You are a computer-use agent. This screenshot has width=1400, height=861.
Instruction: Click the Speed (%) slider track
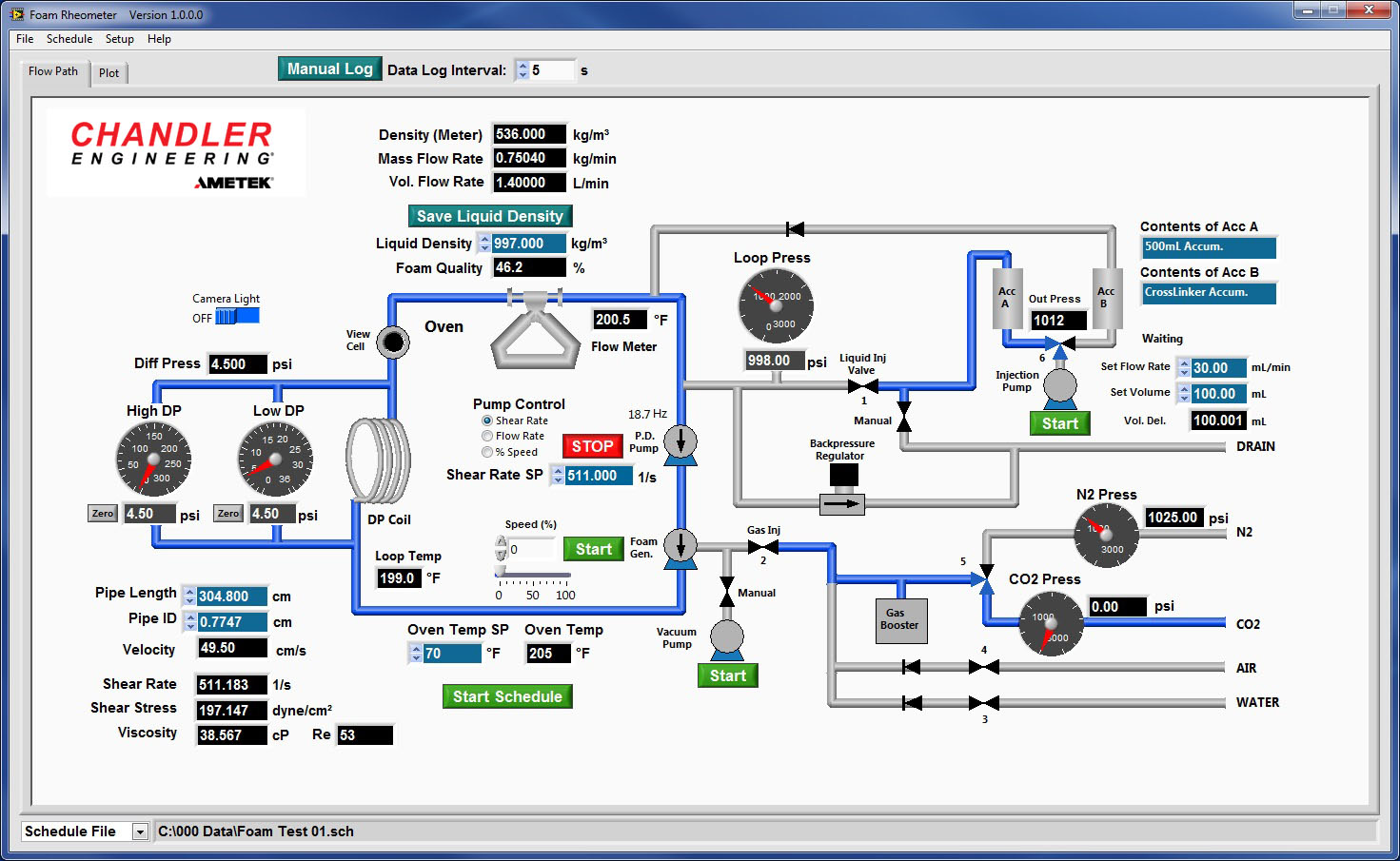point(533,575)
